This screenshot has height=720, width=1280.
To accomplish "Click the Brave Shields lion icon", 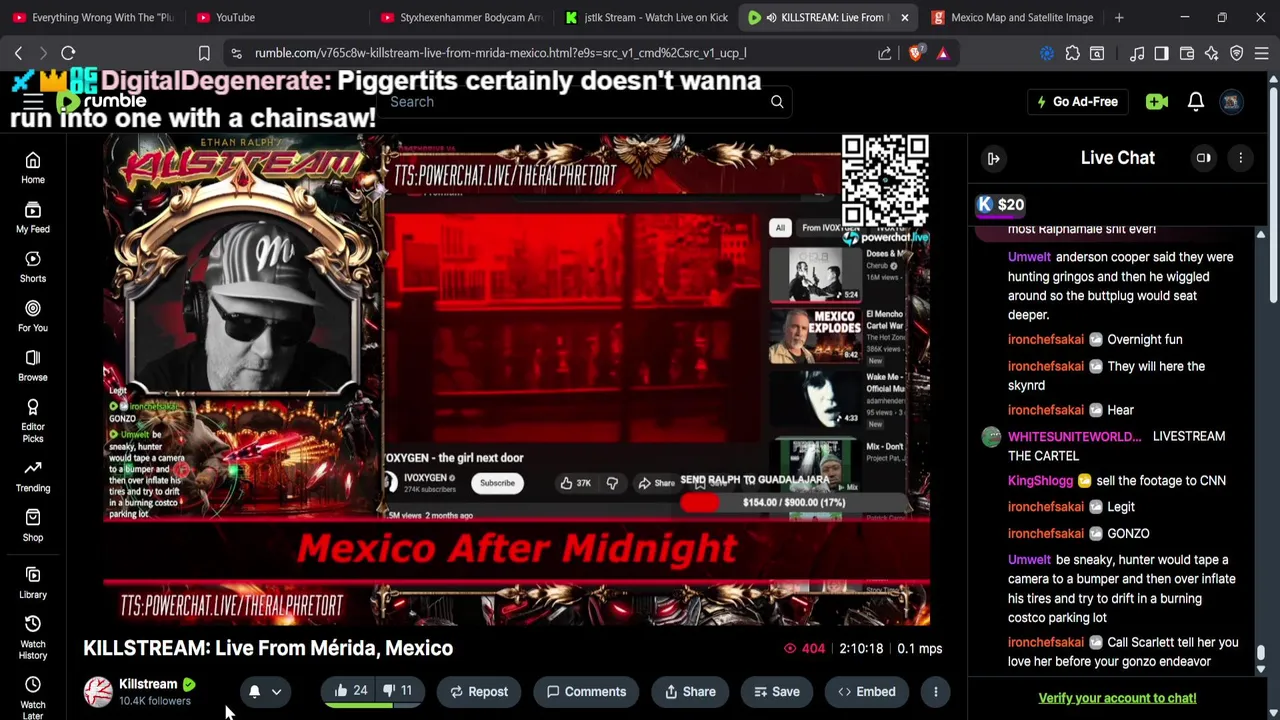I will 915,53.
